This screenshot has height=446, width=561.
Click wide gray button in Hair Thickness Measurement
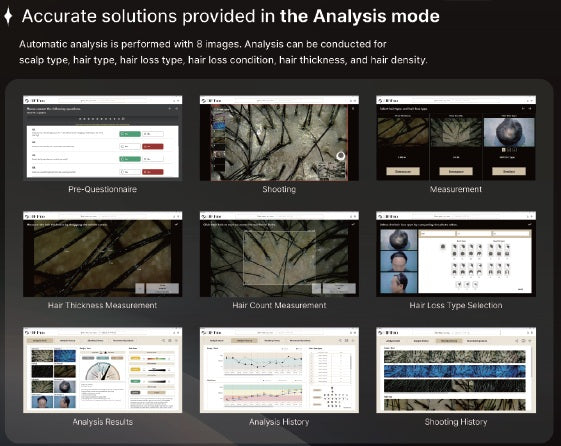click(x=162, y=288)
